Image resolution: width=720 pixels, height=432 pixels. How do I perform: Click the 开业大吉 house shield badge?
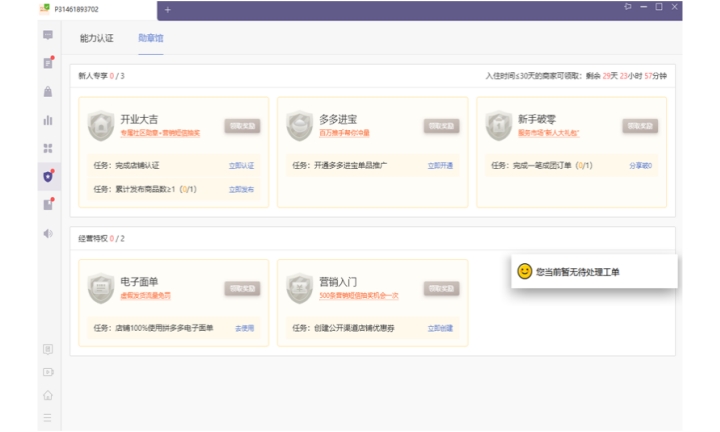[101, 126]
